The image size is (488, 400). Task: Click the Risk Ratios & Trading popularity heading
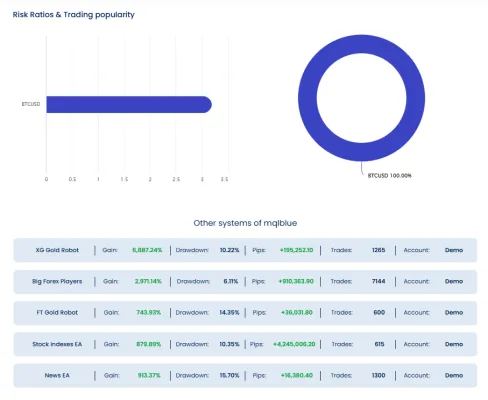pos(74,15)
